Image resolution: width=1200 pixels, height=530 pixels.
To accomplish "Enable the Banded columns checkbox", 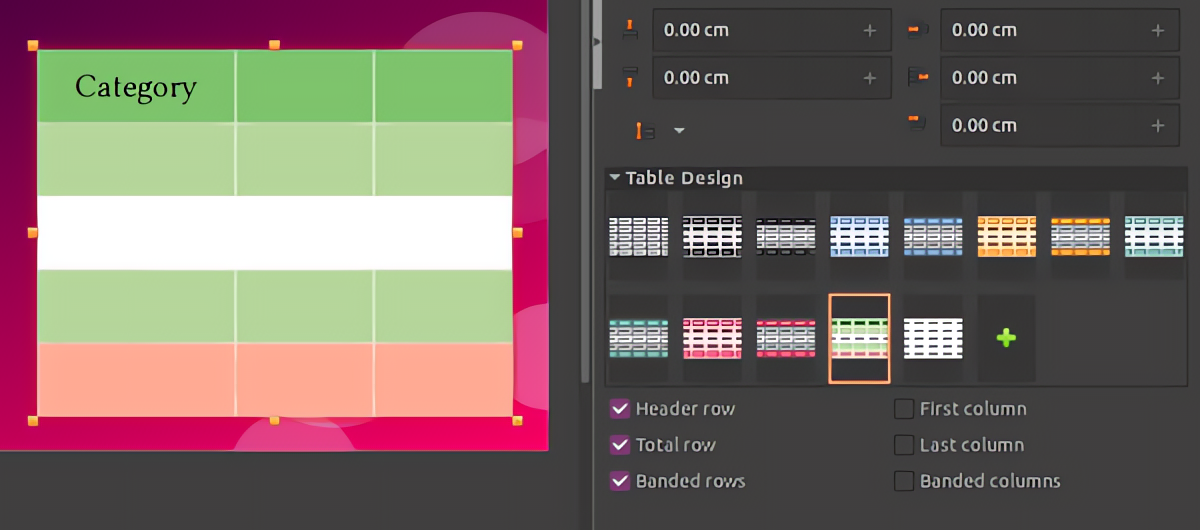I will point(904,481).
